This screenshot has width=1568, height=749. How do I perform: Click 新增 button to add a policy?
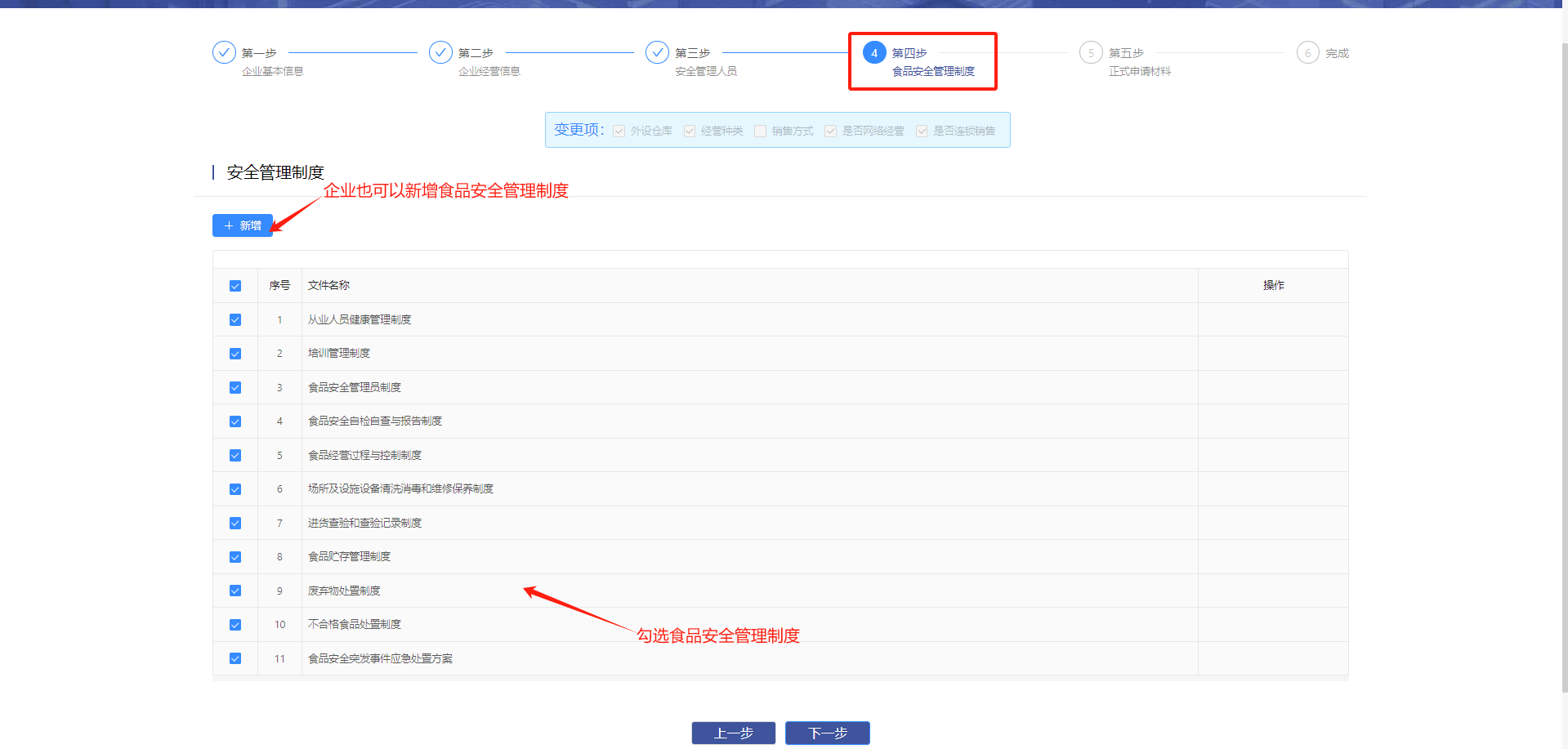point(243,225)
